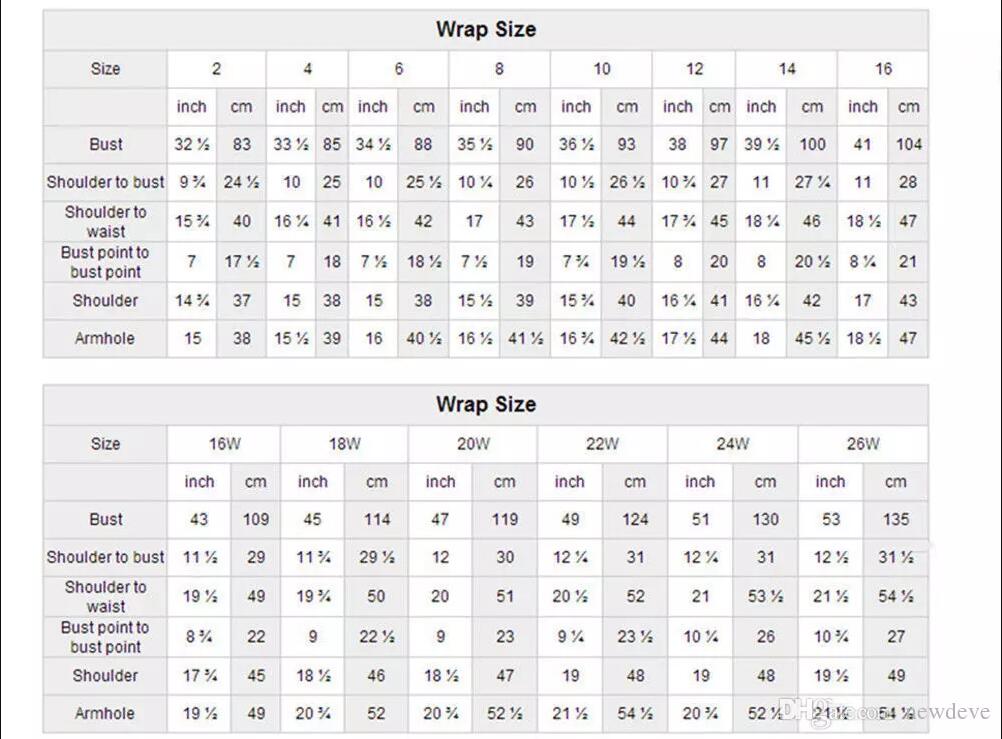This screenshot has height=739, width=1002.
Task: Select the 100 cm bust cell for size 14
Action: 812,144
